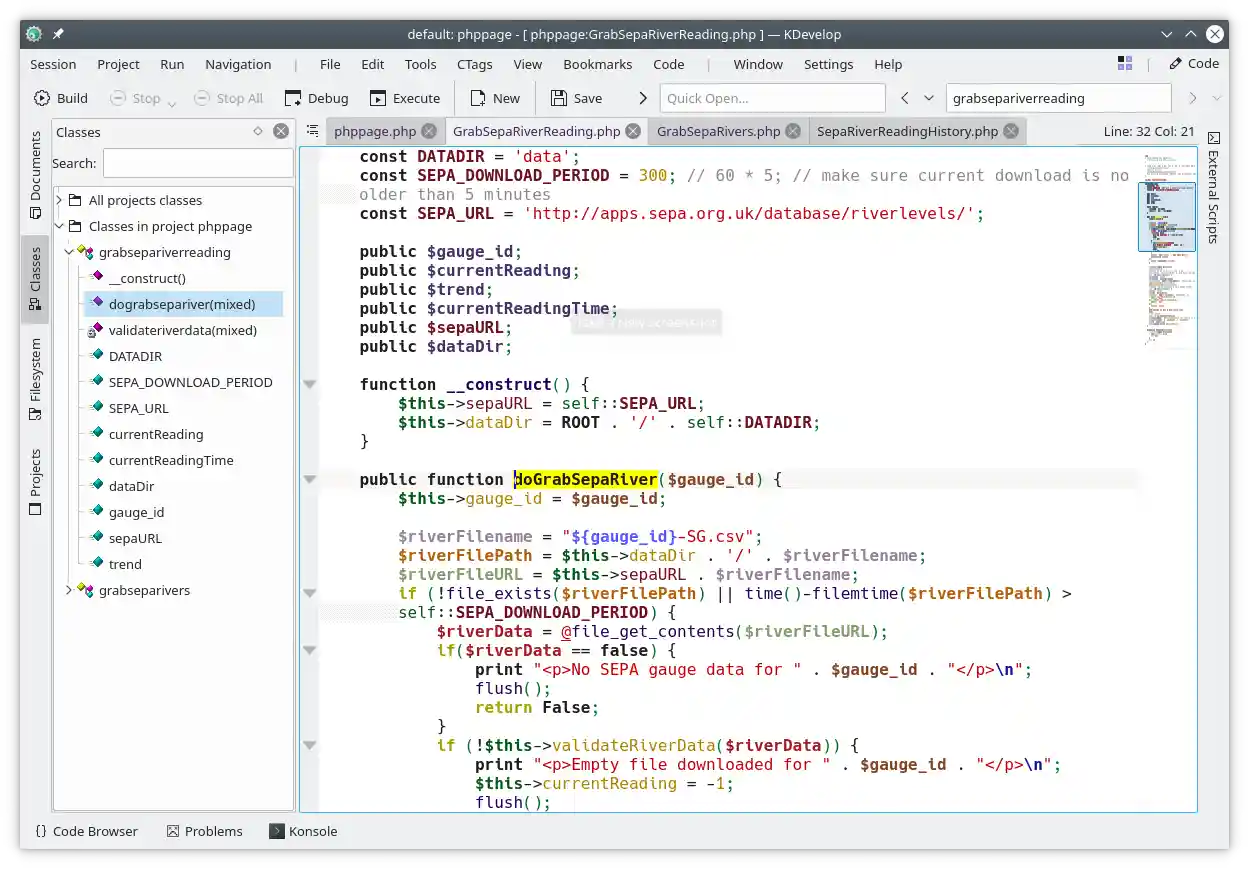Collapse the grabsepariverreading class tree
The image size is (1249, 869).
[x=68, y=252]
